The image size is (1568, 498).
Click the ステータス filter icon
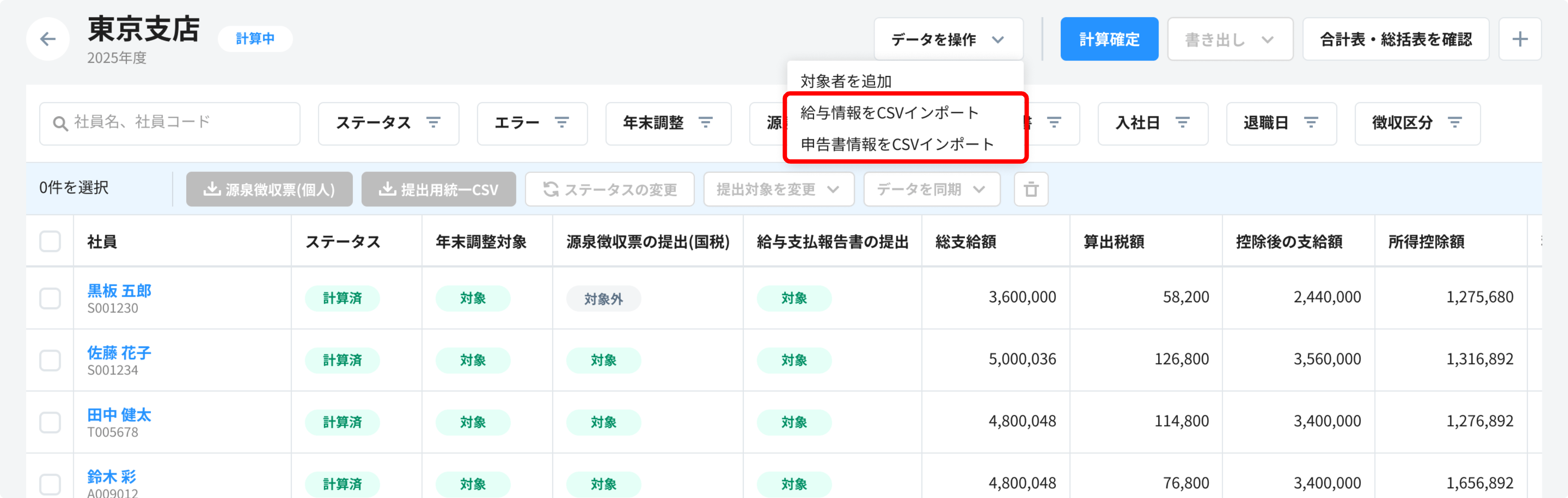click(x=433, y=123)
